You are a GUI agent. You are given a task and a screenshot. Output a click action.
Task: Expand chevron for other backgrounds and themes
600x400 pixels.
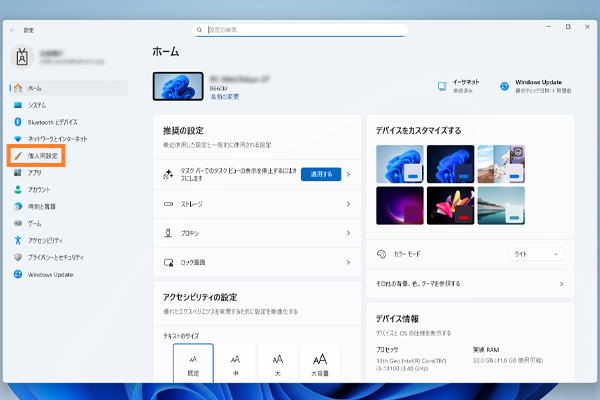tap(561, 284)
